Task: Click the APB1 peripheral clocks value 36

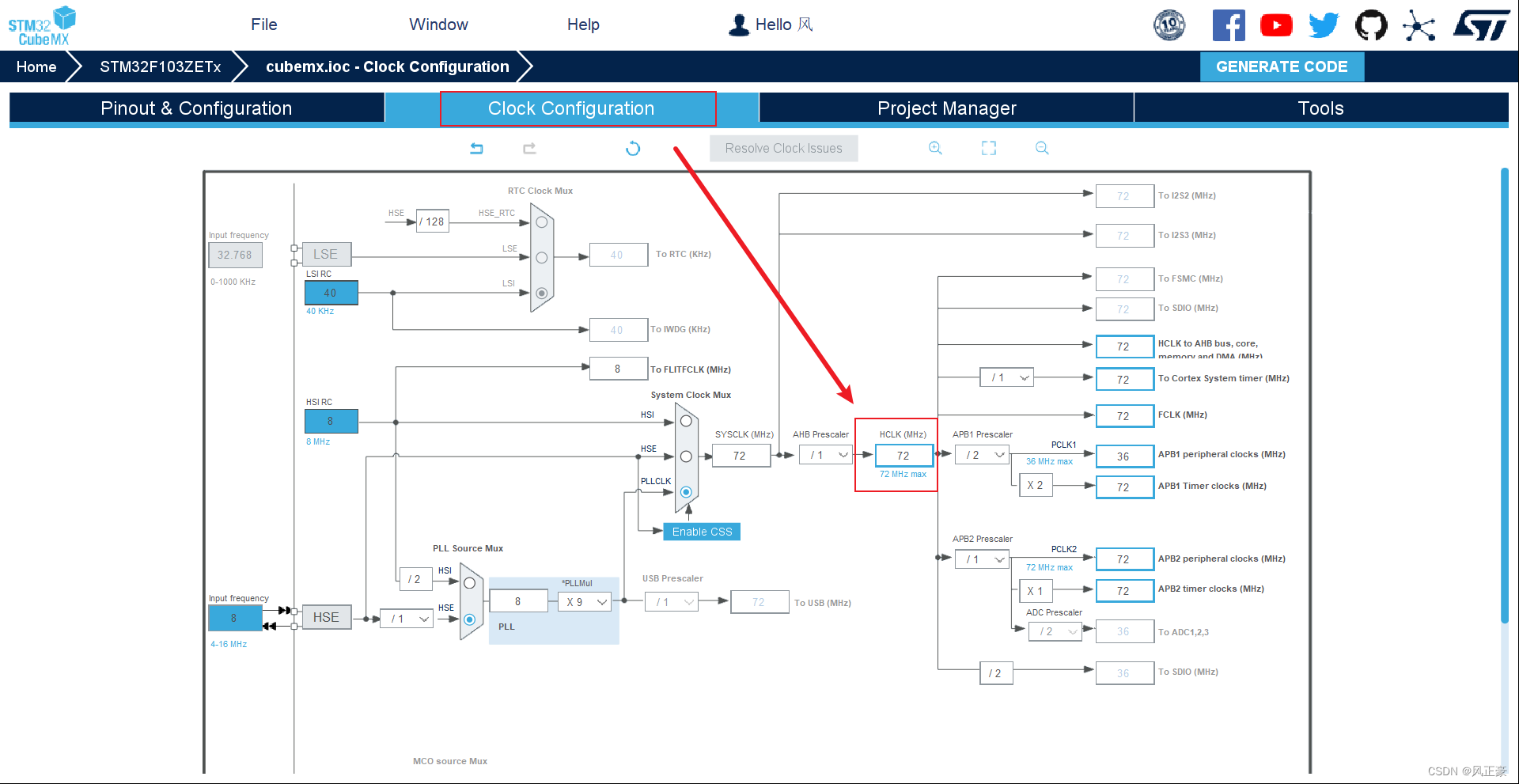Action: click(x=1124, y=456)
